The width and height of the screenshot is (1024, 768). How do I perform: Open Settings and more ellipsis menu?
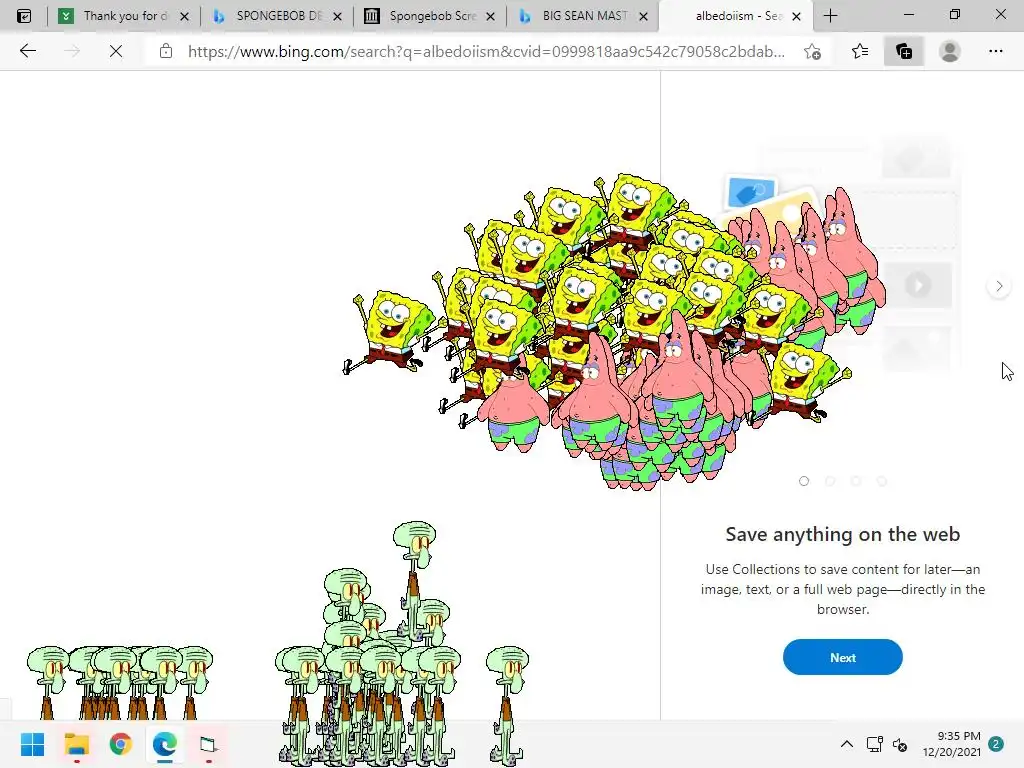pos(995,51)
